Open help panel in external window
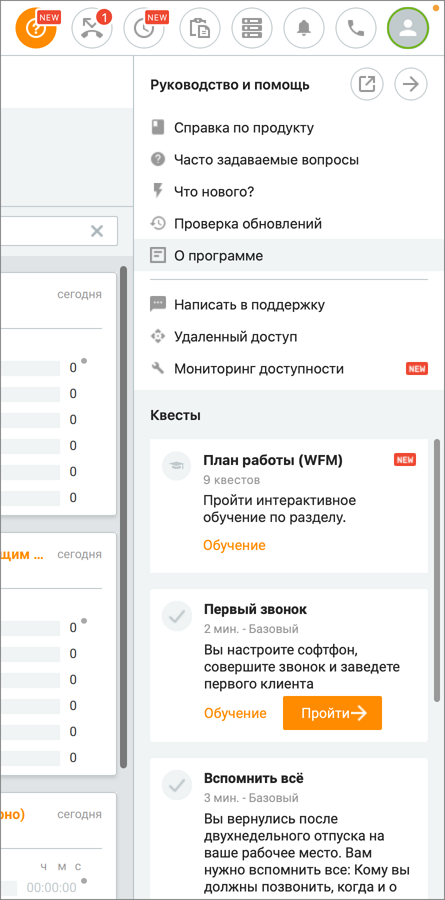 pyautogui.click(x=367, y=85)
